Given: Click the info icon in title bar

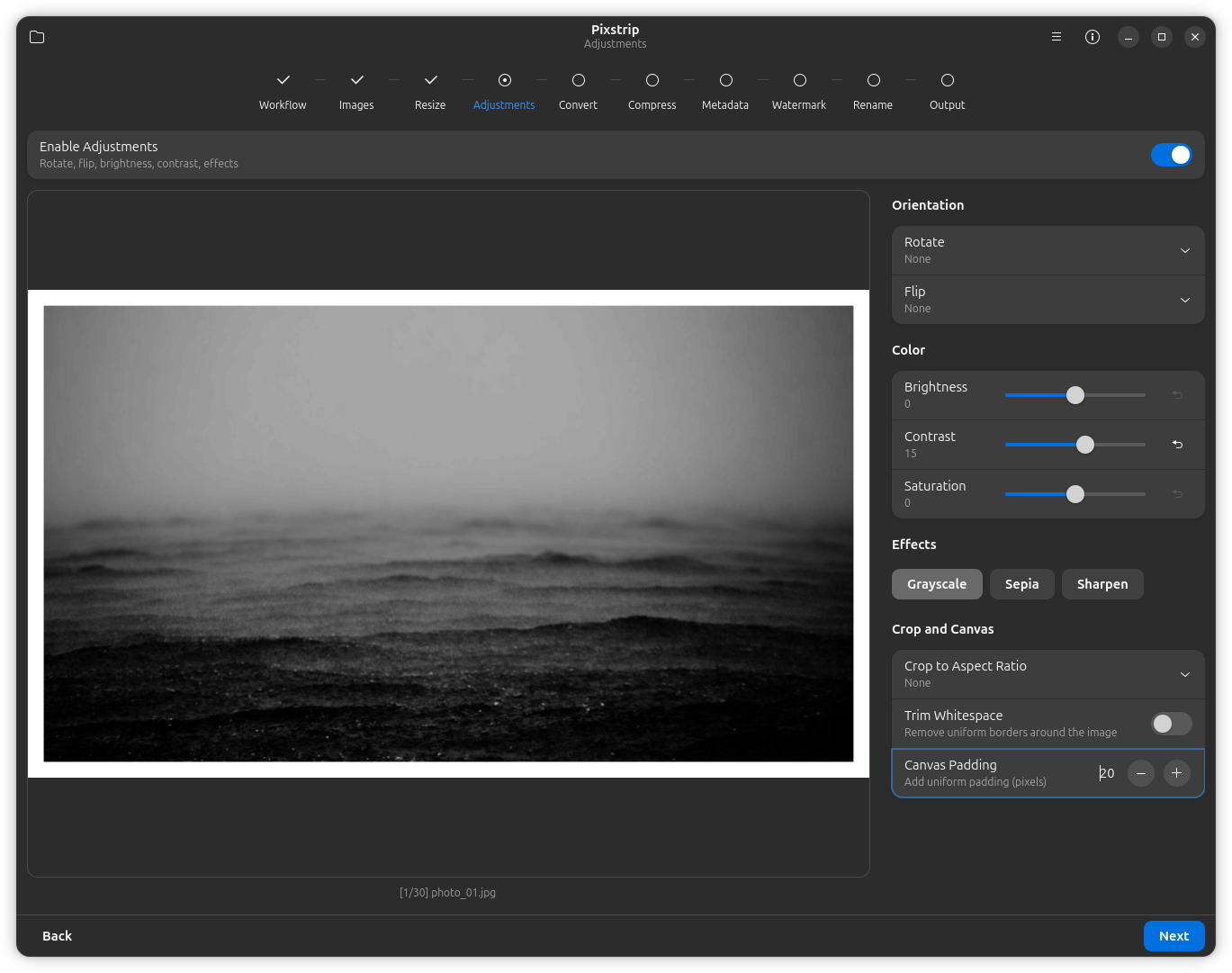Looking at the screenshot, I should 1093,37.
